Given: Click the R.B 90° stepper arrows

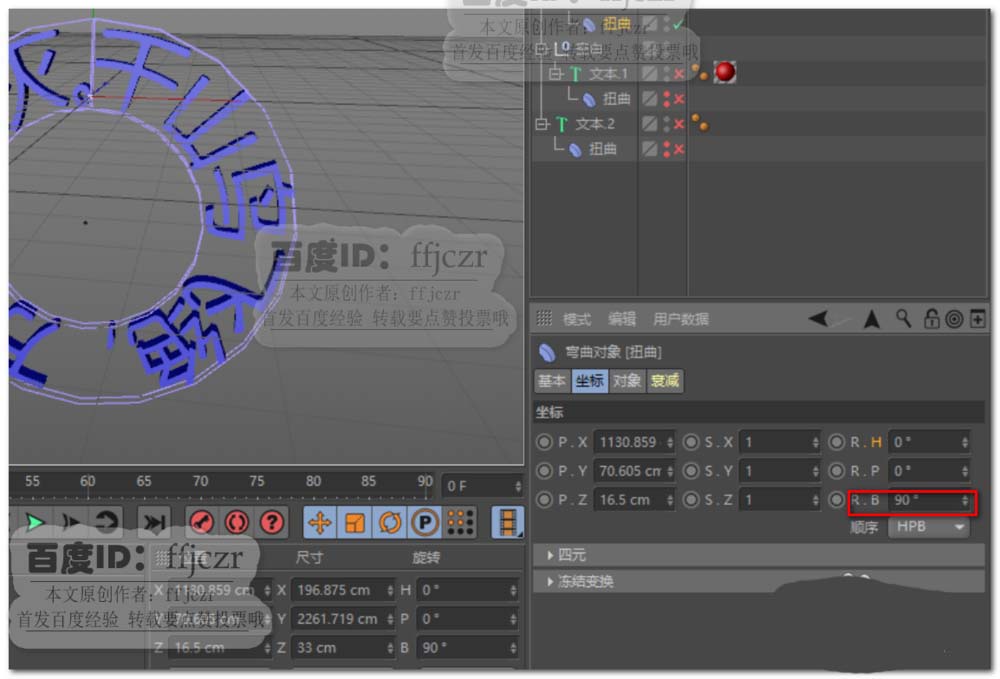Looking at the screenshot, I should pyautogui.click(x=964, y=500).
